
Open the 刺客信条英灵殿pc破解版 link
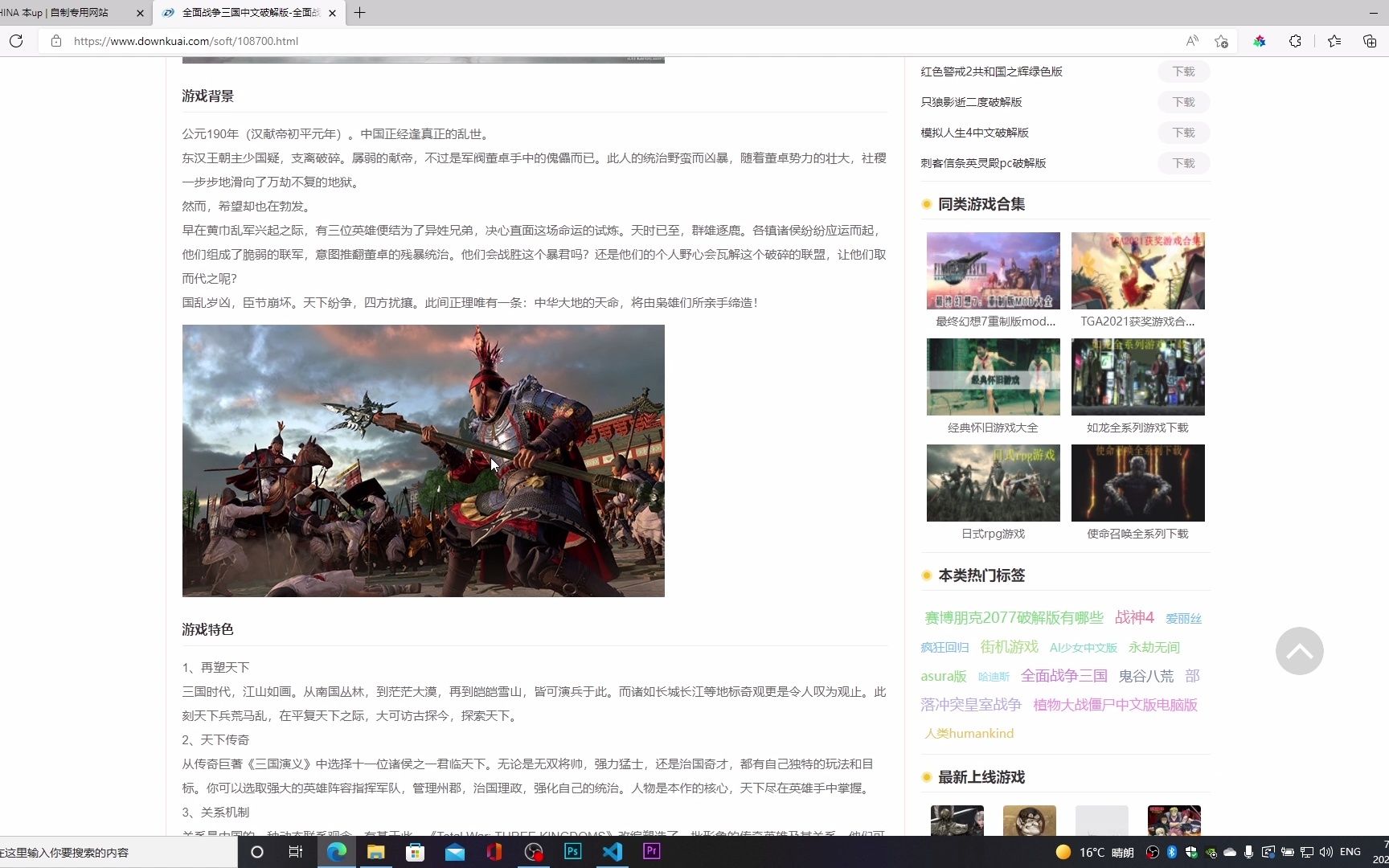[x=983, y=163]
